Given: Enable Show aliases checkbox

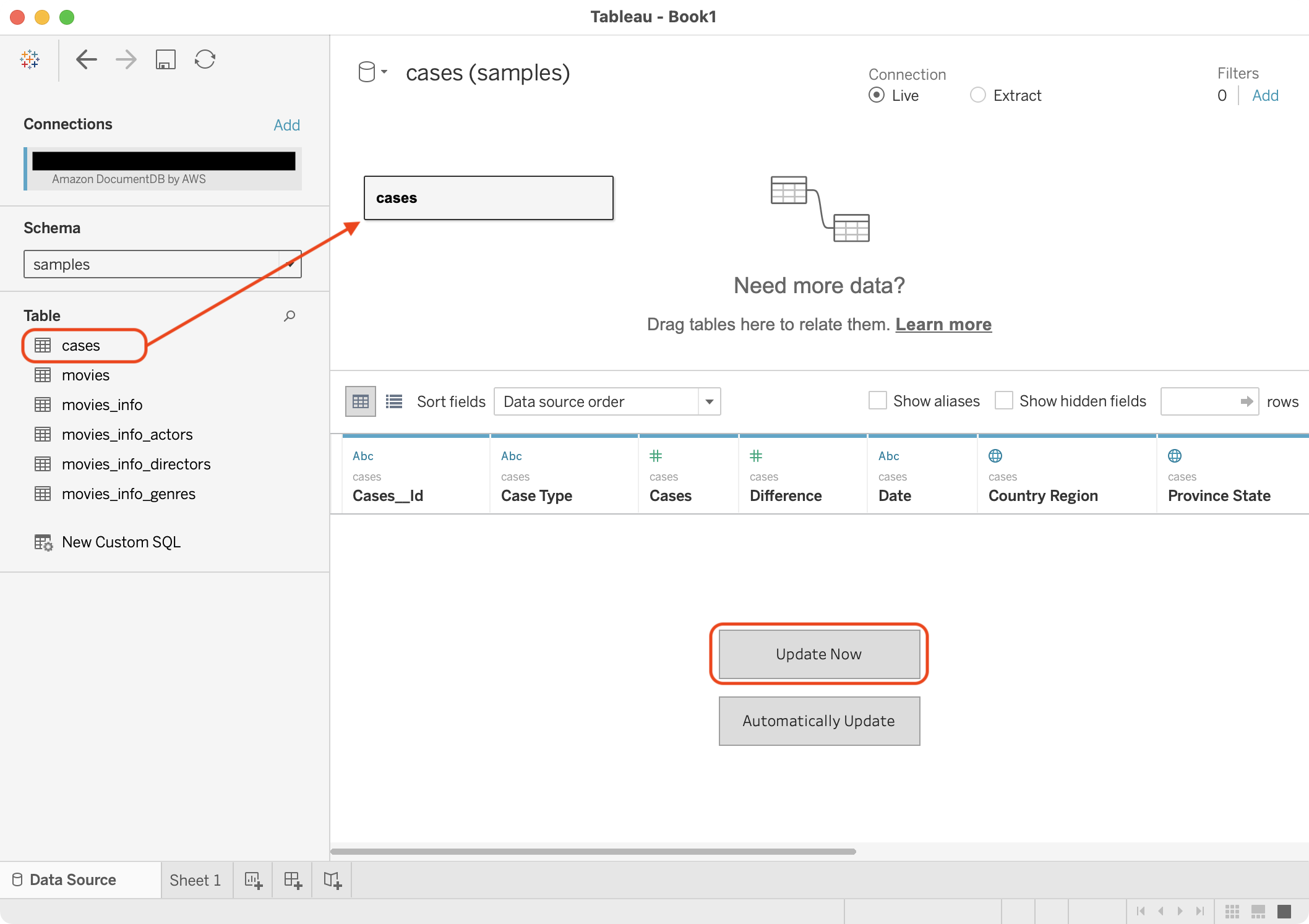Looking at the screenshot, I should coord(877,401).
